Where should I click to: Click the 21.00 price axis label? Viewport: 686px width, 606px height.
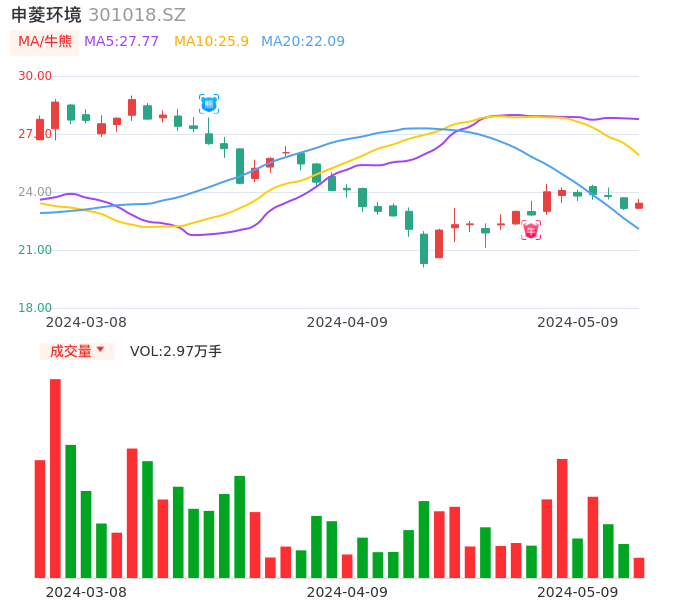[35, 250]
